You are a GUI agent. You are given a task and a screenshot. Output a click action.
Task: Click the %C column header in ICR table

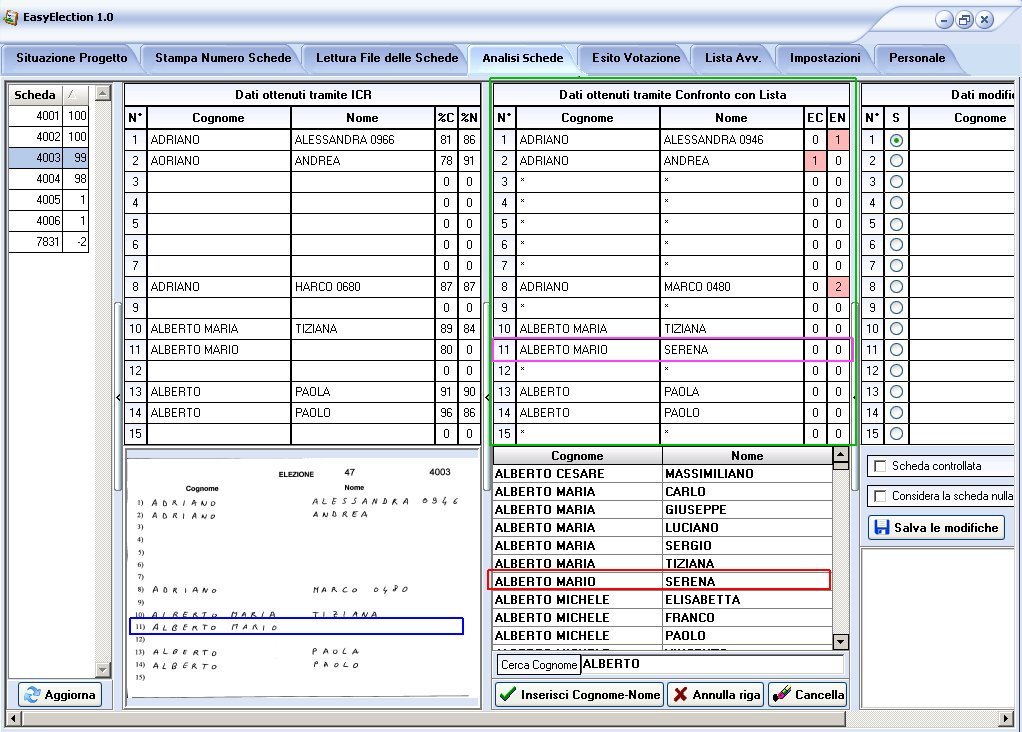click(x=446, y=118)
